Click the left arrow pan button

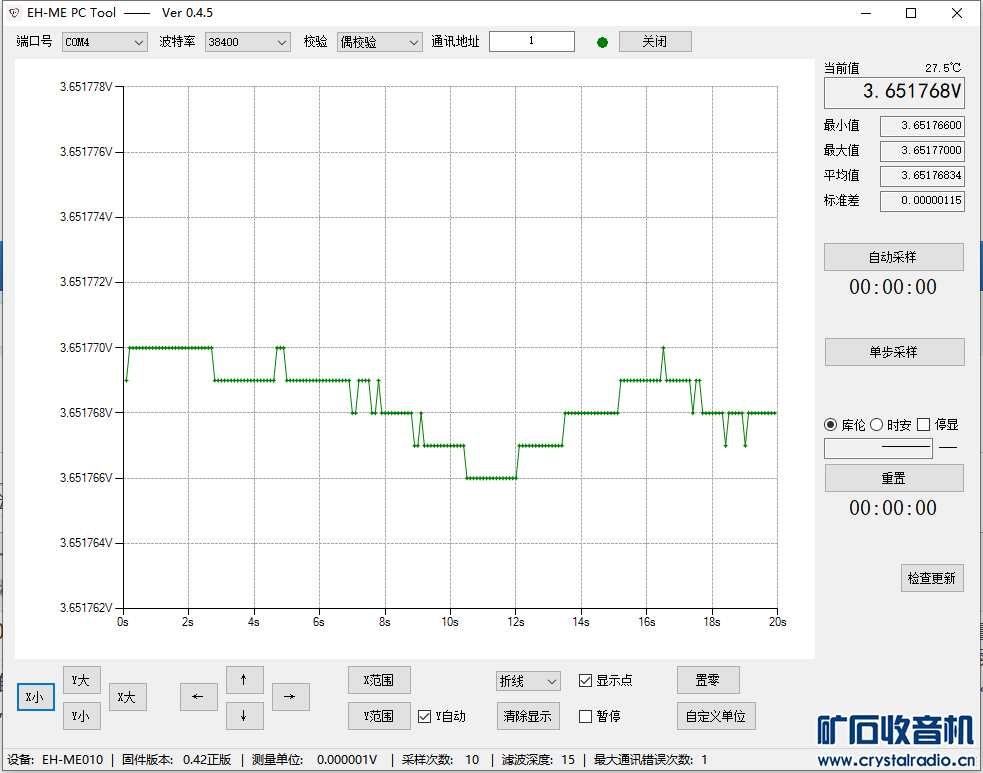tap(198, 697)
